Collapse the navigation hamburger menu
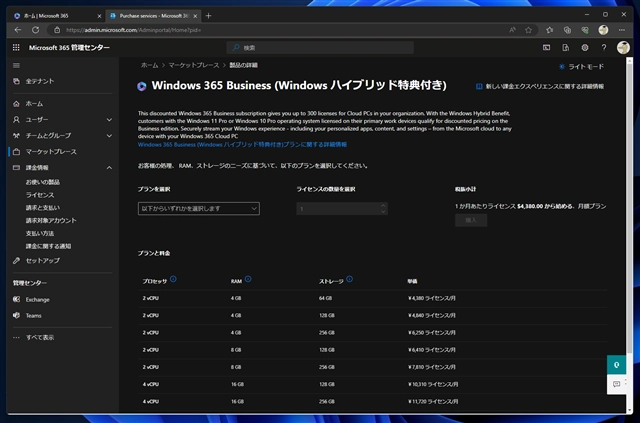640x423 pixels. (x=16, y=65)
